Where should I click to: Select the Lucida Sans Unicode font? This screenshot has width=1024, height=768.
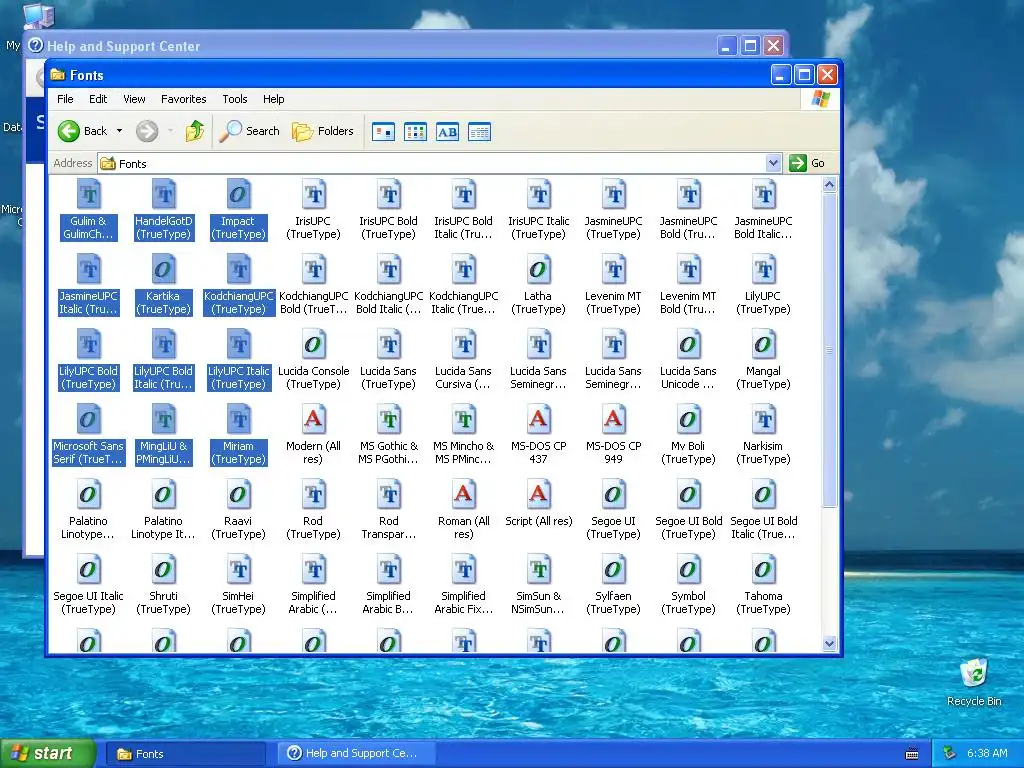coord(688,360)
